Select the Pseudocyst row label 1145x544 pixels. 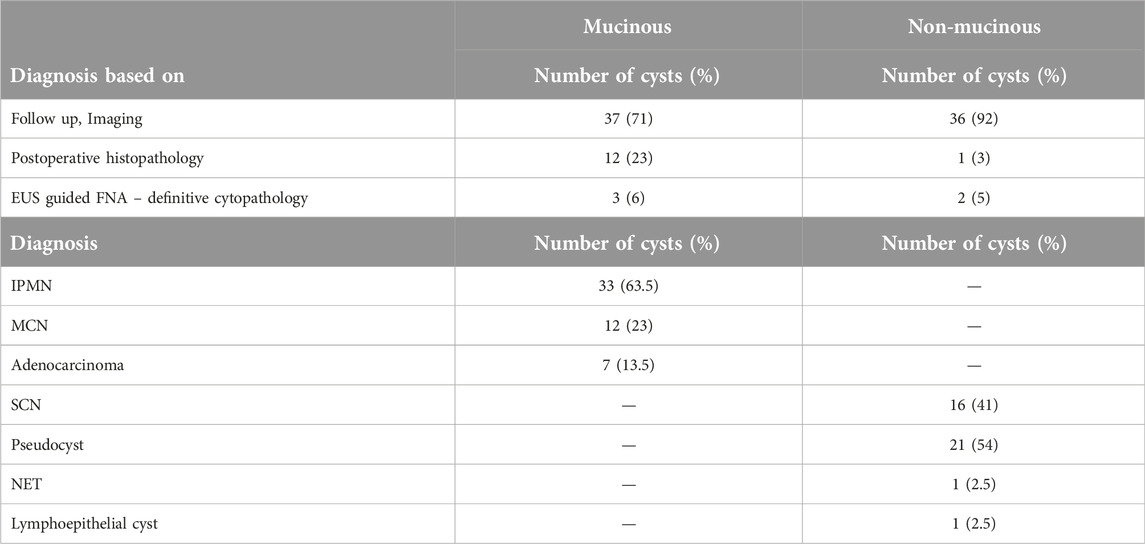click(x=47, y=444)
